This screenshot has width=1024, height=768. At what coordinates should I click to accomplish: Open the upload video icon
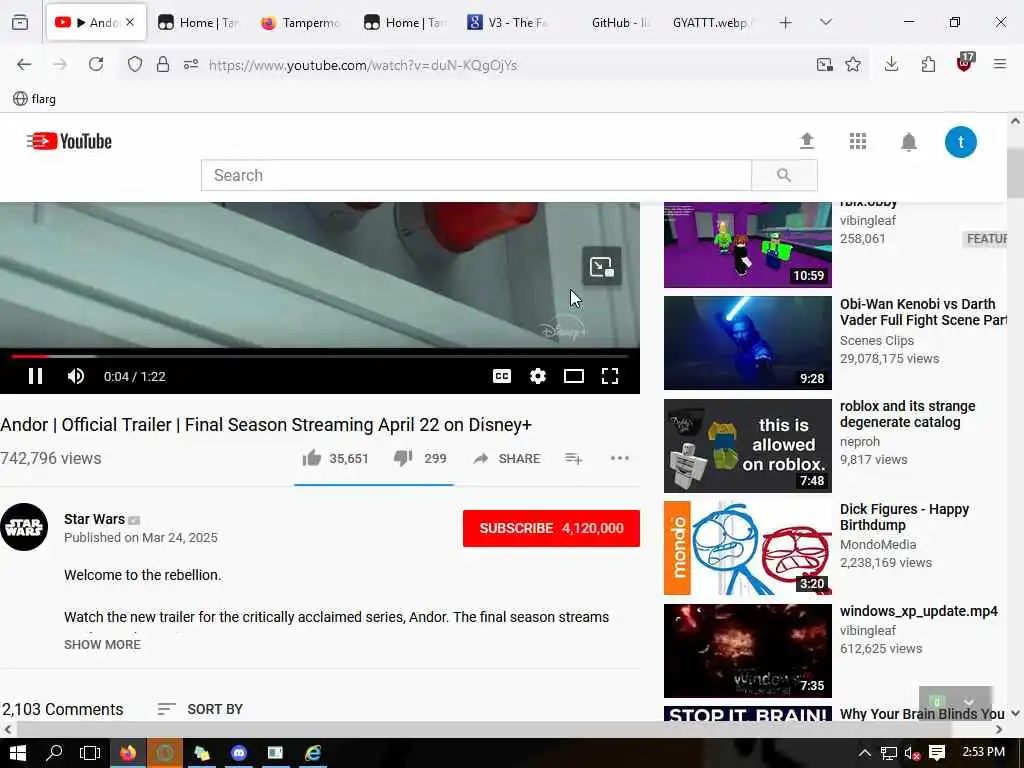click(x=807, y=141)
